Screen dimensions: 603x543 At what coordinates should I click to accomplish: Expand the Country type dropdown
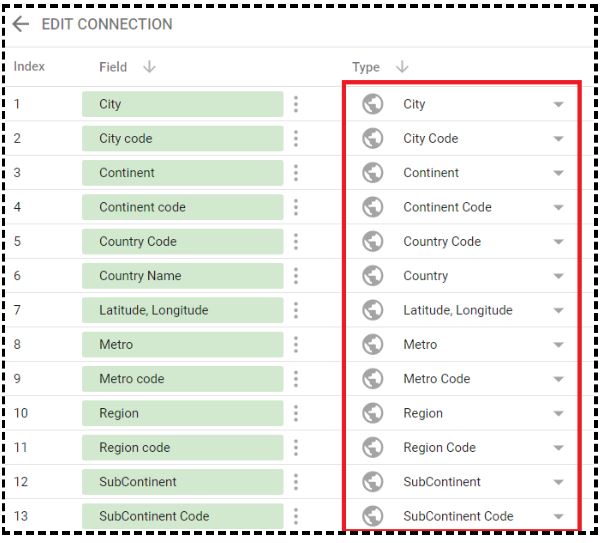(558, 276)
